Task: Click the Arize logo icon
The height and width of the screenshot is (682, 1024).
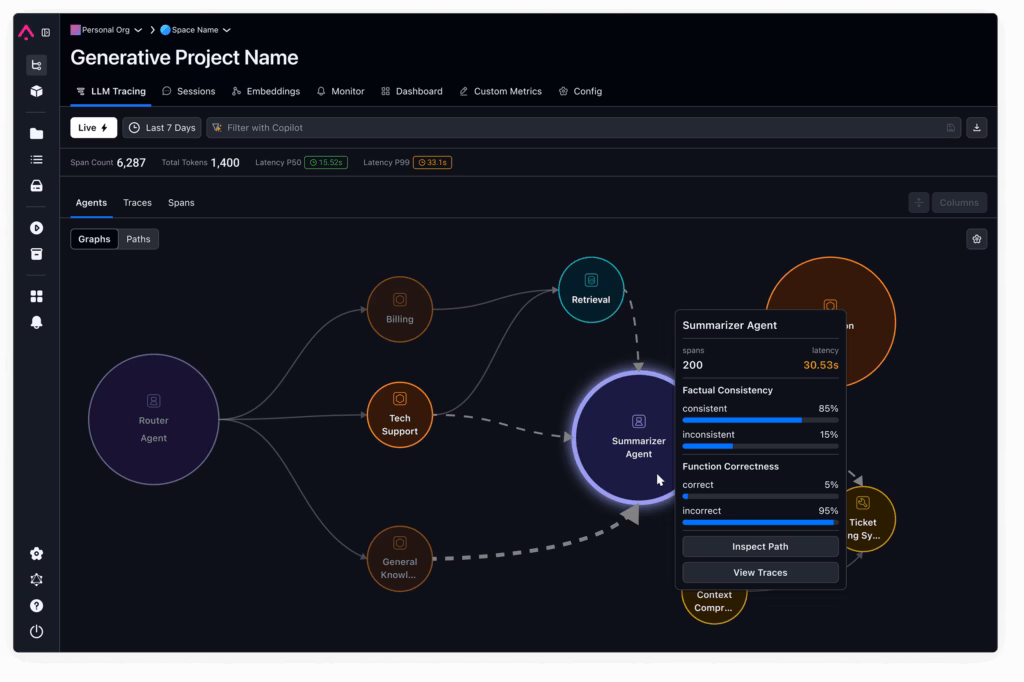Action: tap(26, 32)
